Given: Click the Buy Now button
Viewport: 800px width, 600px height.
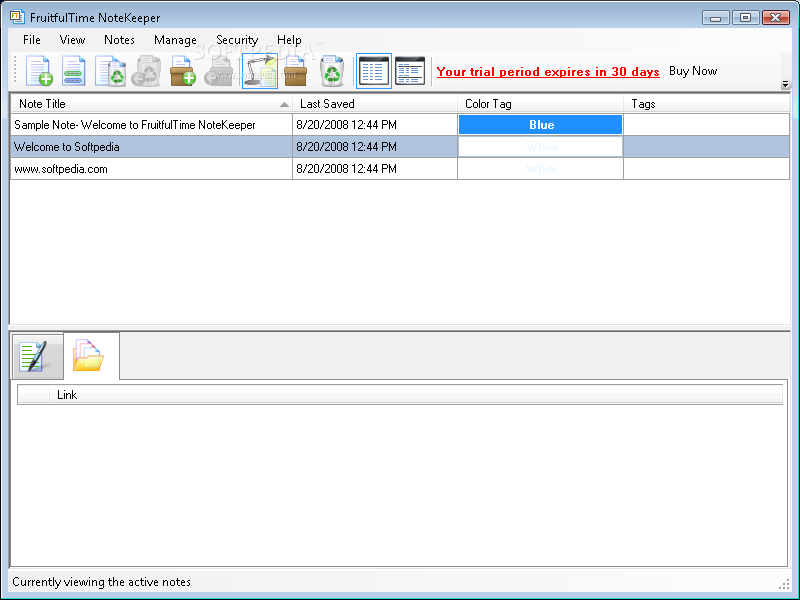Looking at the screenshot, I should 693,71.
